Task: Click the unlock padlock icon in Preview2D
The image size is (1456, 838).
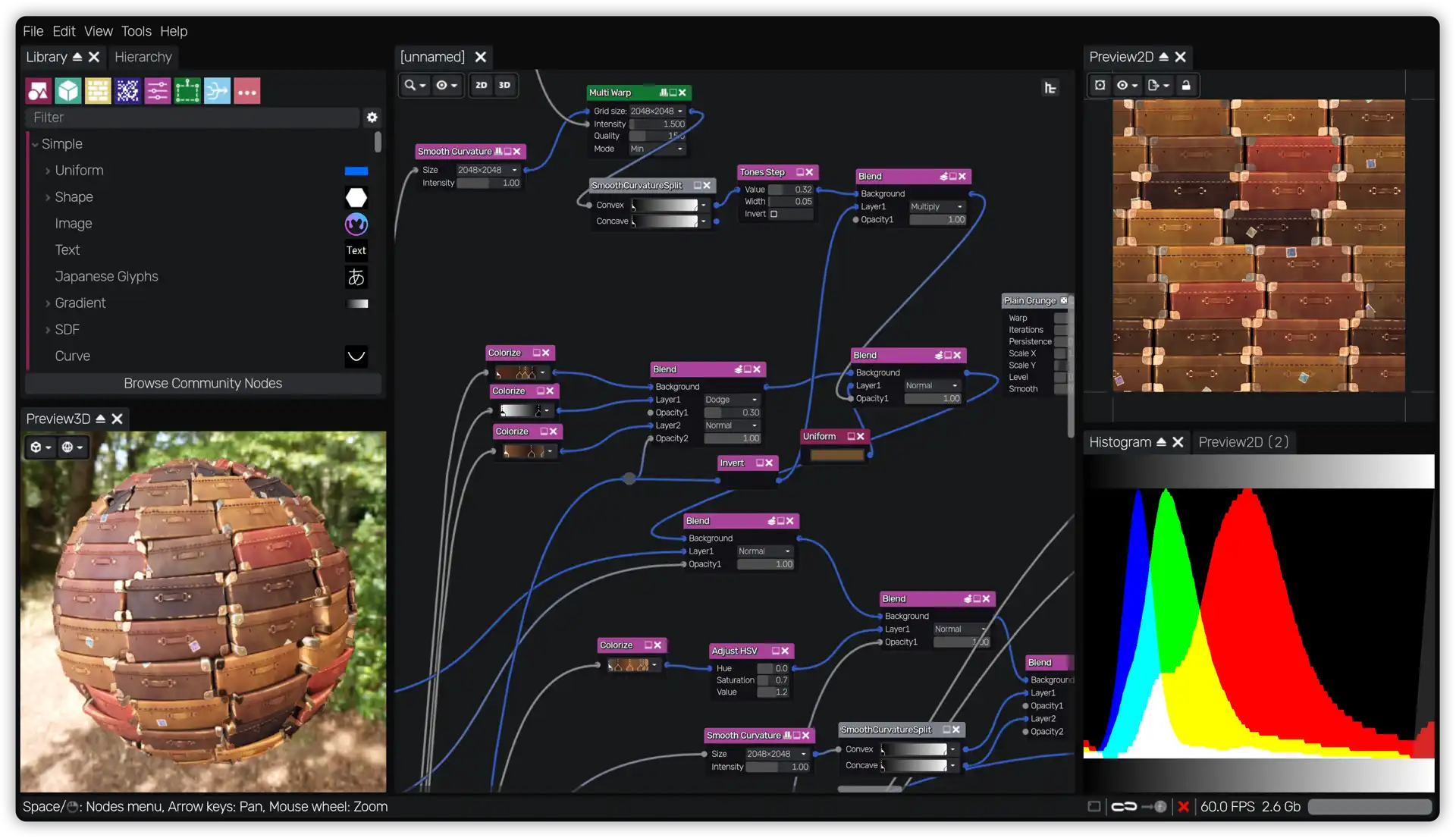Action: coord(1186,86)
